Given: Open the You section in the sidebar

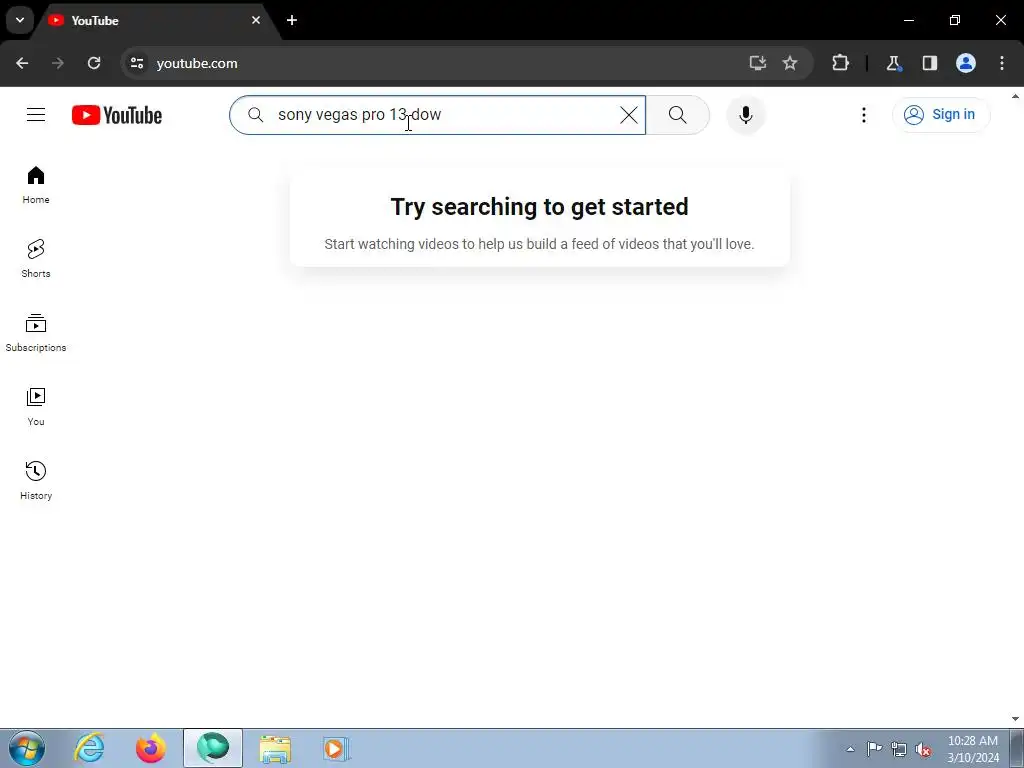Looking at the screenshot, I should click(36, 407).
